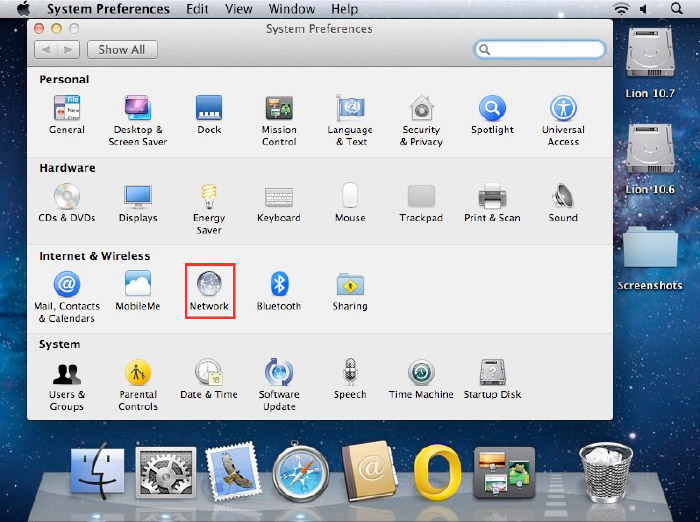Launch the yellow O app in Dock

pyautogui.click(x=437, y=472)
